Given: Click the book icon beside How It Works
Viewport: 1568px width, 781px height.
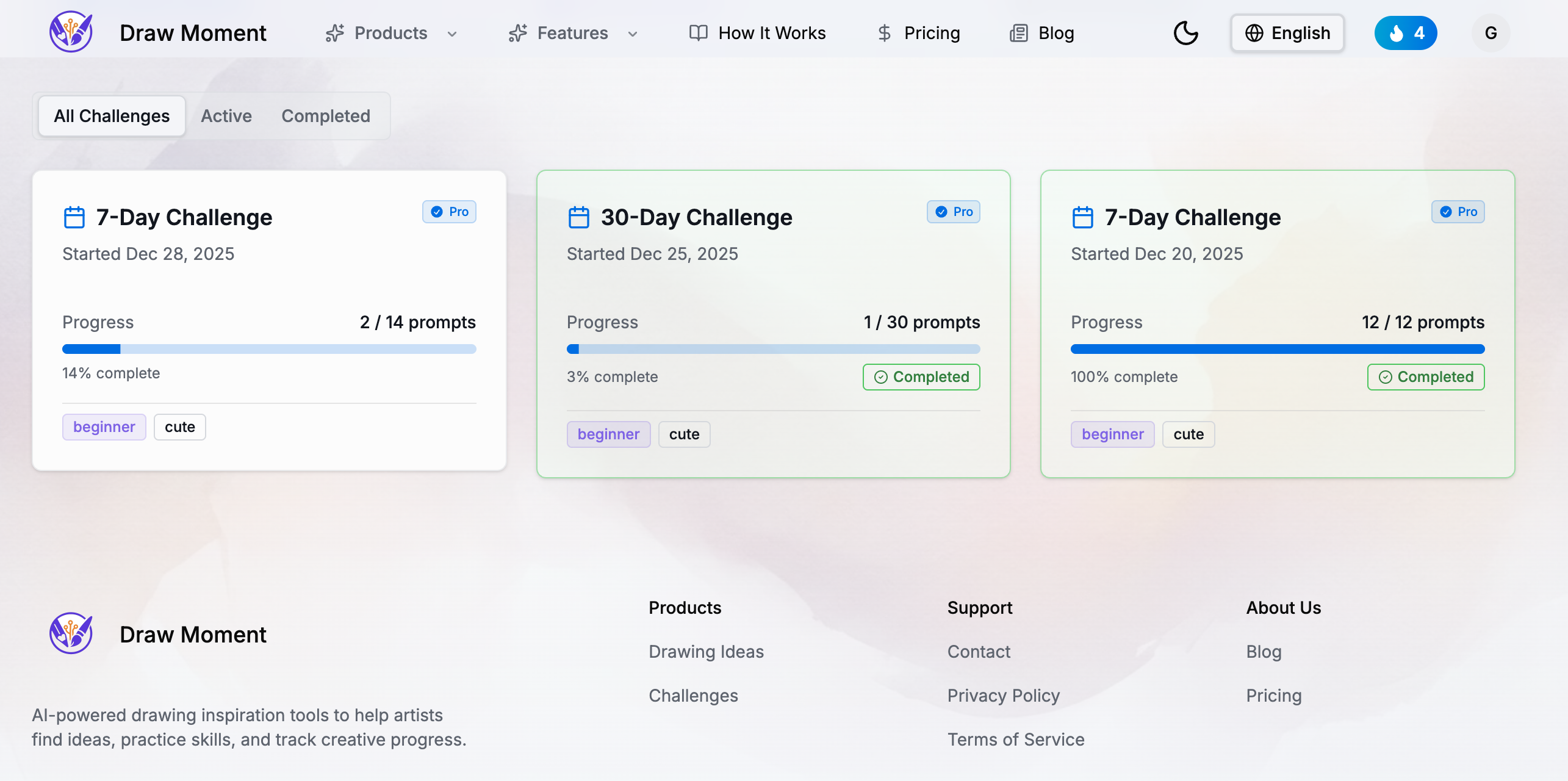Looking at the screenshot, I should [698, 33].
